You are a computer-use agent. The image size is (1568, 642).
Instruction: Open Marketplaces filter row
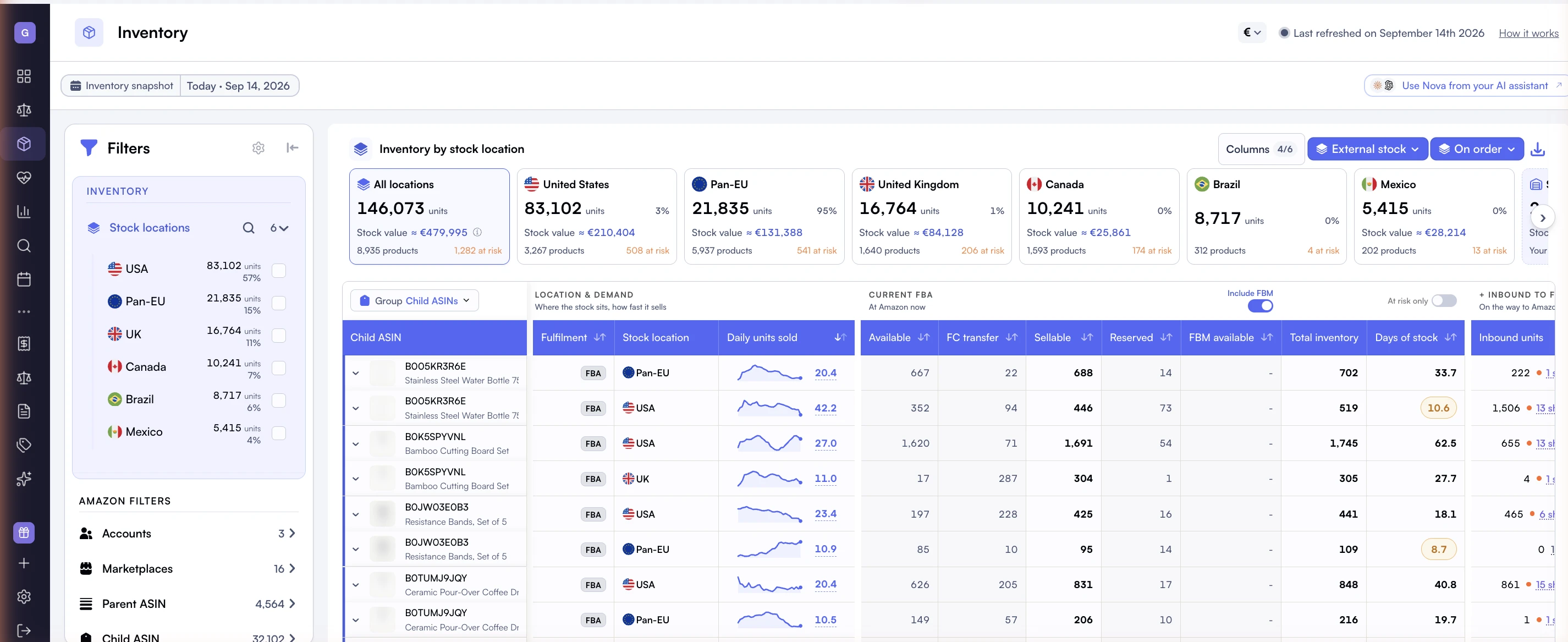pos(188,569)
